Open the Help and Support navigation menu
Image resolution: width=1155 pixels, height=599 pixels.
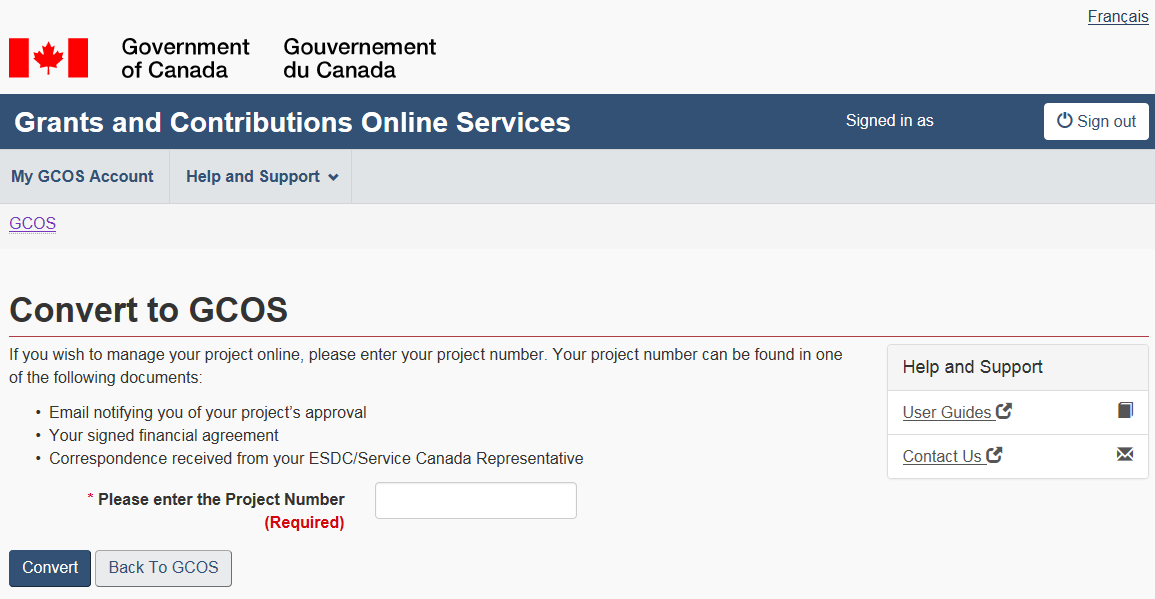pos(253,177)
